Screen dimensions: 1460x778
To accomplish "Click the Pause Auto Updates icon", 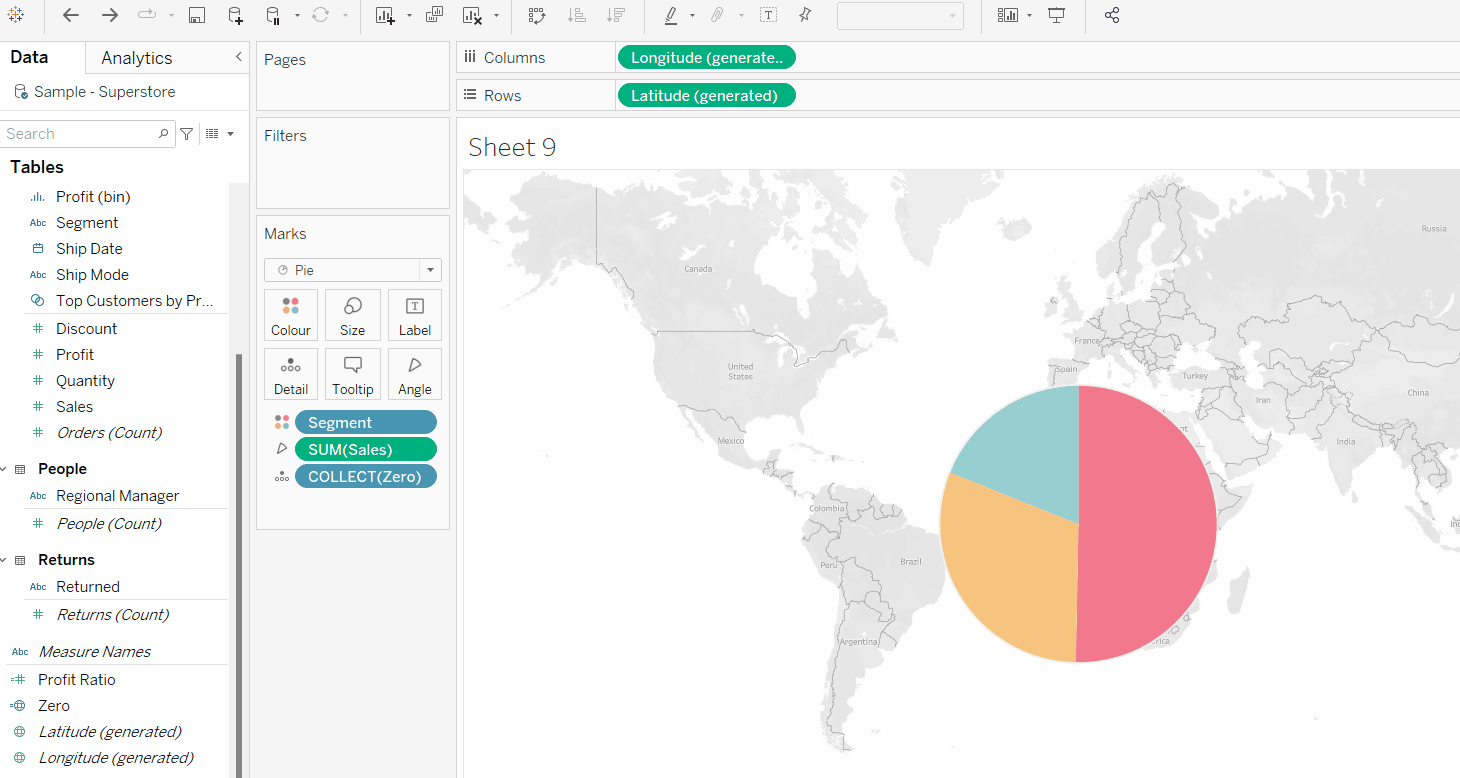I will coord(273,15).
